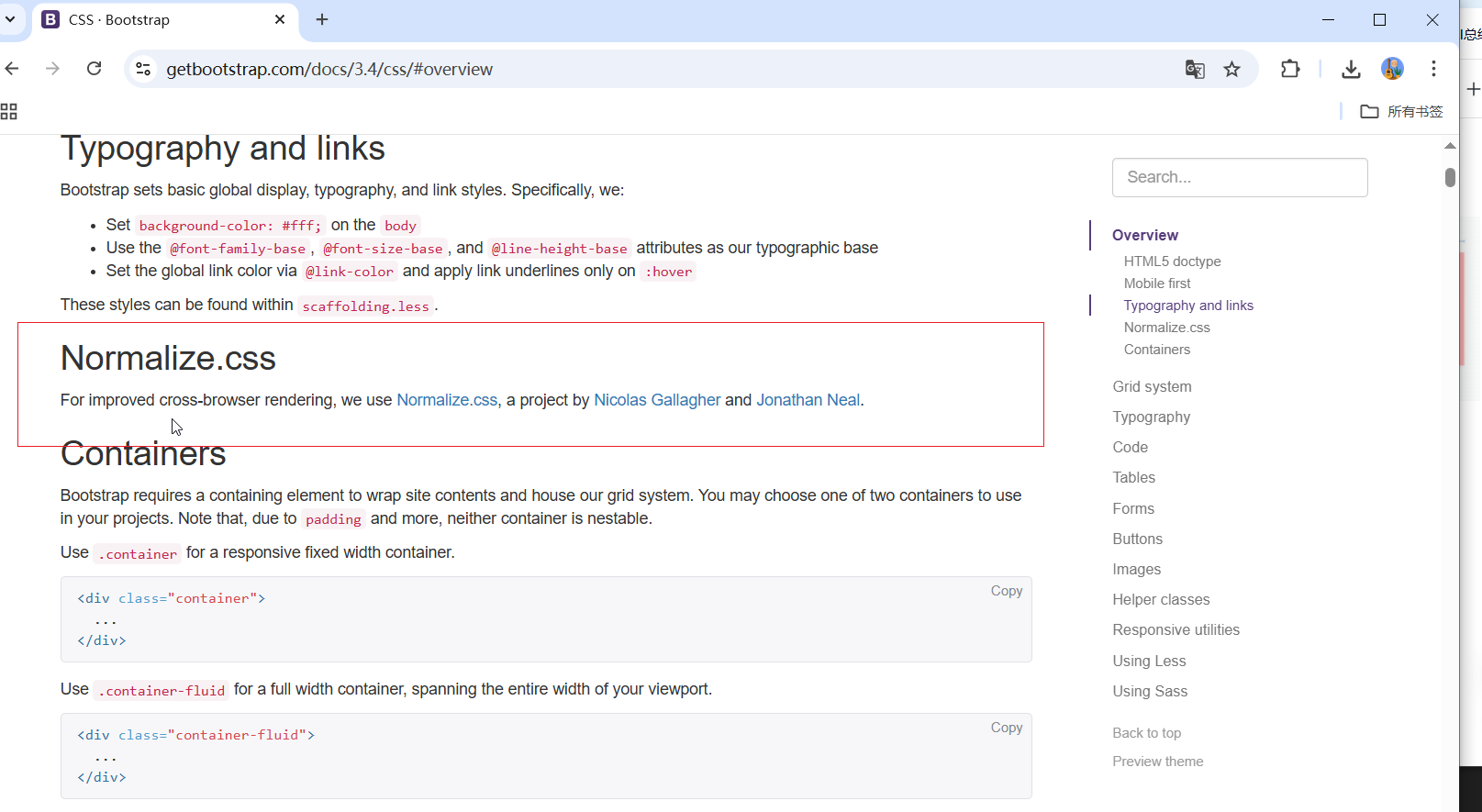Open the Nicolas Gallagher link
Screen dimensions: 1482x812
657,400
